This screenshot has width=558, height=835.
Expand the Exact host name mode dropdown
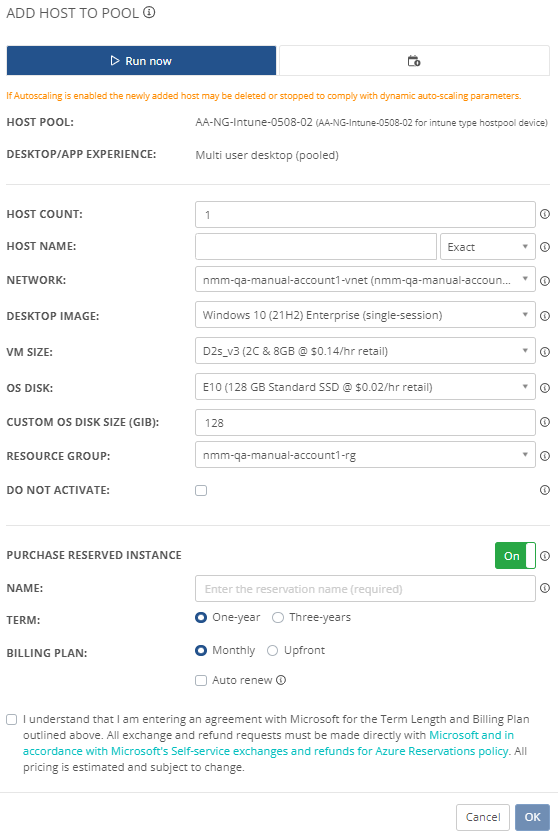click(488, 247)
